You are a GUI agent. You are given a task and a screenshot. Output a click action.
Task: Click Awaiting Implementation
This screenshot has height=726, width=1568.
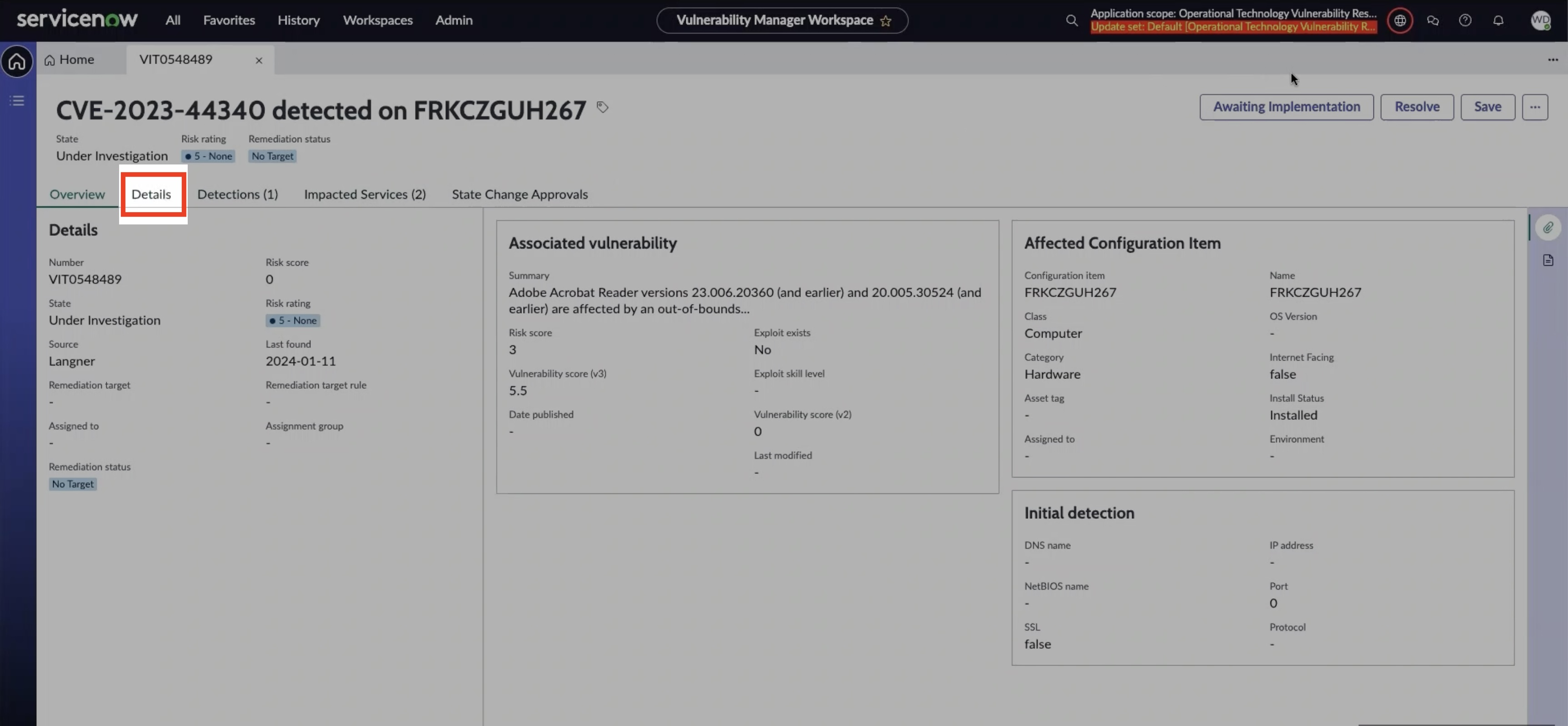click(x=1287, y=106)
